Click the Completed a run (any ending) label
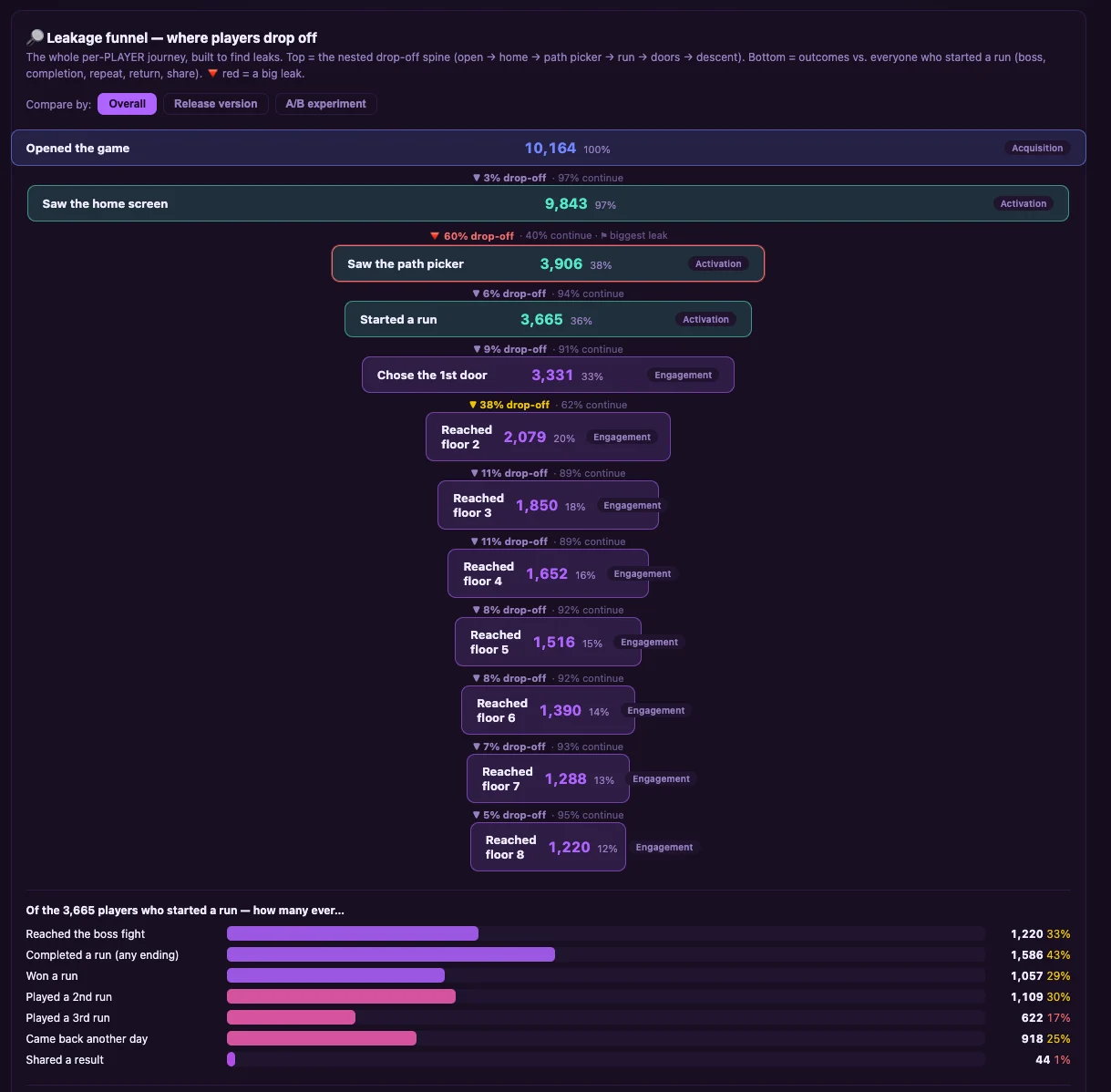The image size is (1111, 1092). [102, 954]
